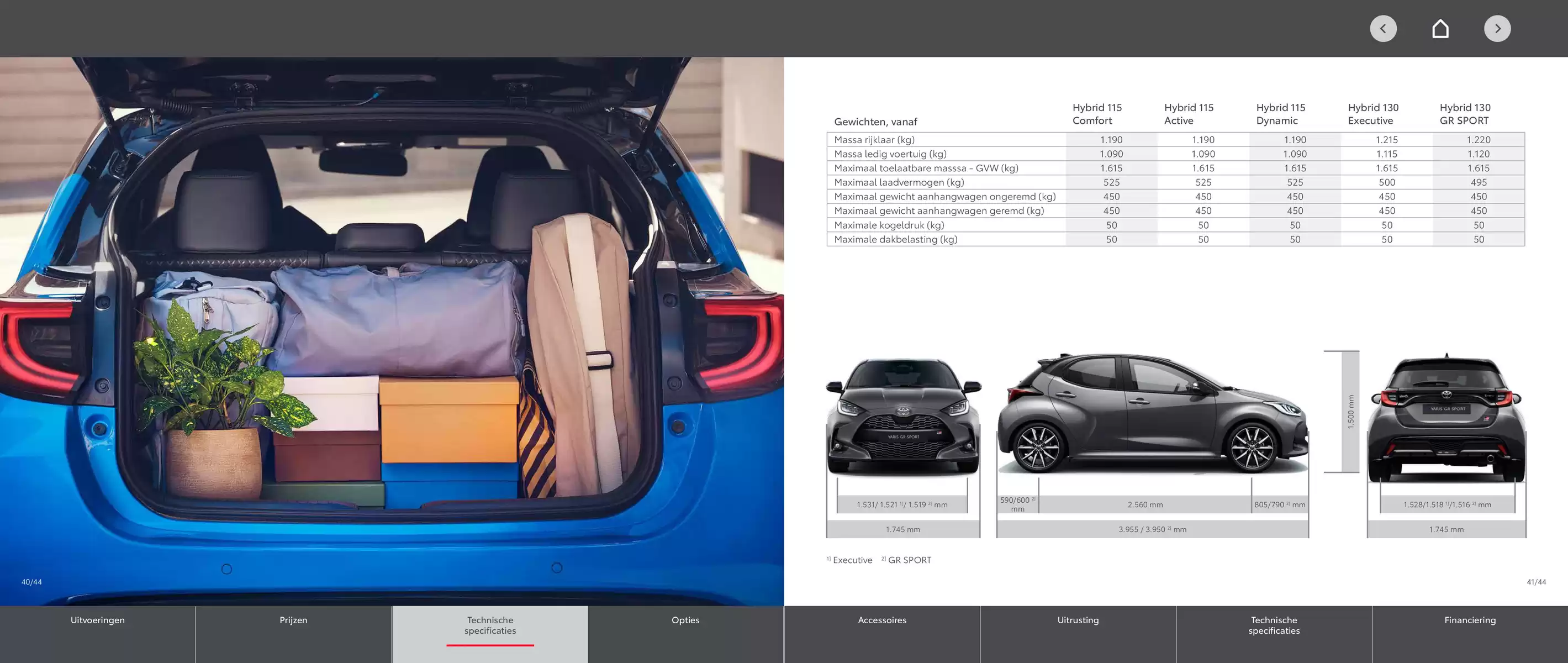
Task: Click the rear view car image
Action: pos(1447,418)
